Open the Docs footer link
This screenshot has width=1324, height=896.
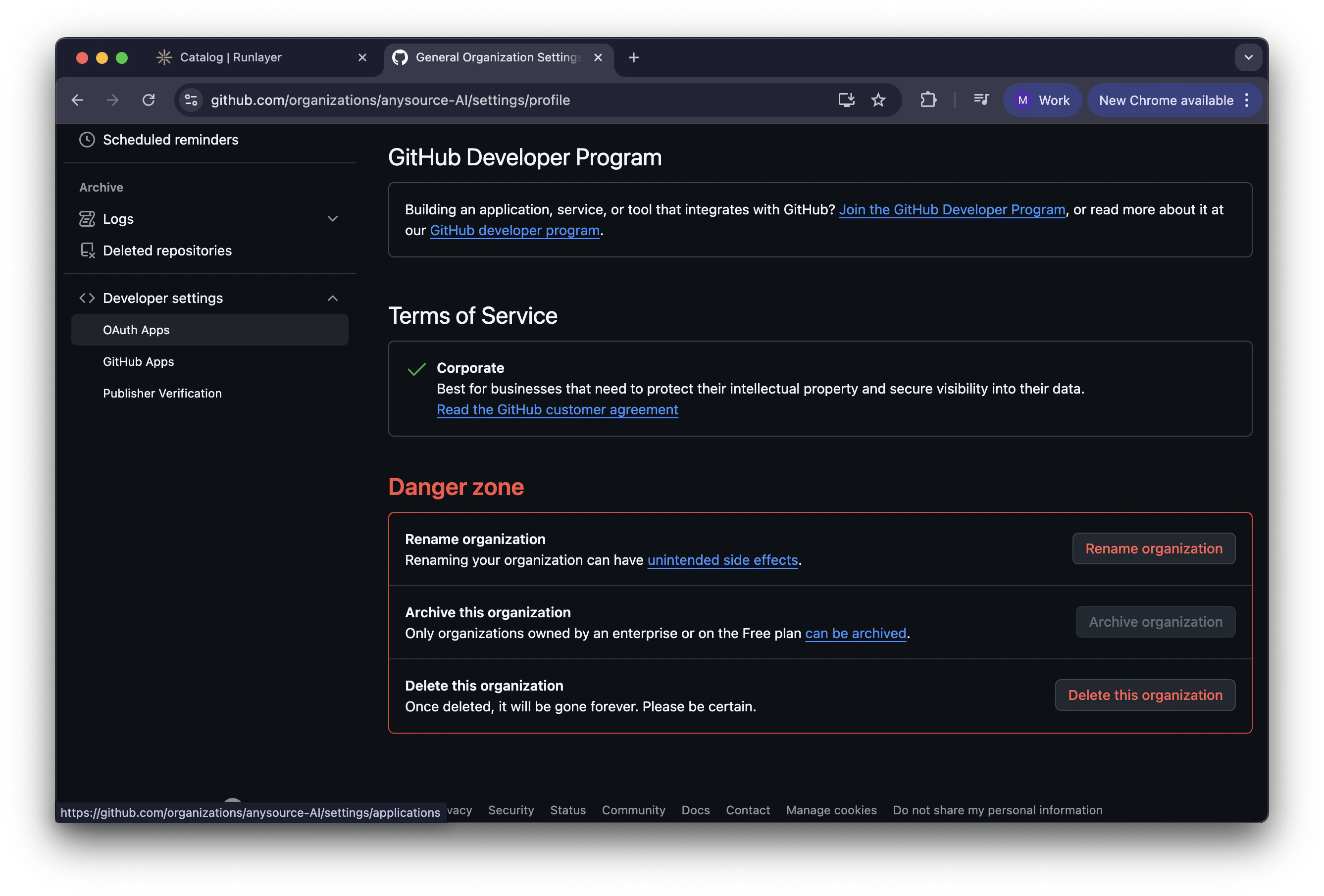[x=696, y=810]
